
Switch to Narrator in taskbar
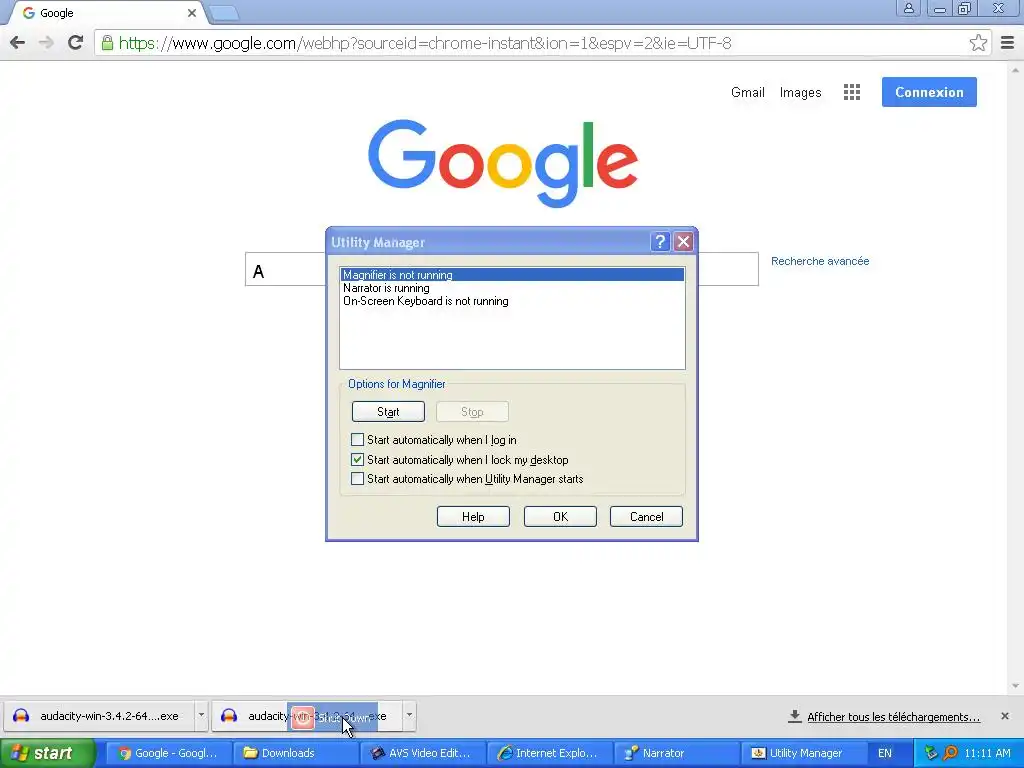click(x=677, y=753)
